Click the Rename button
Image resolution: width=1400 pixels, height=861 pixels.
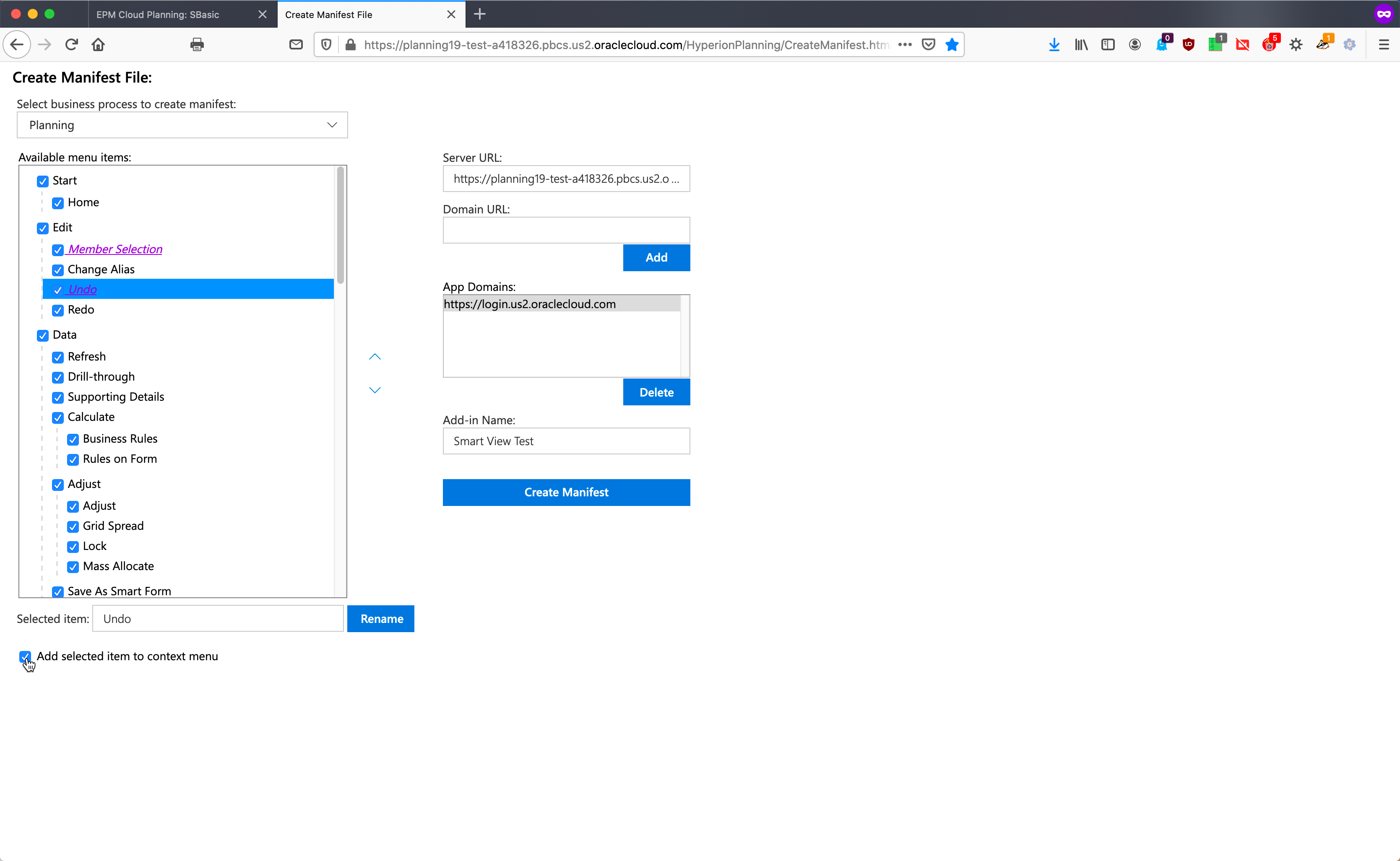[x=381, y=618]
